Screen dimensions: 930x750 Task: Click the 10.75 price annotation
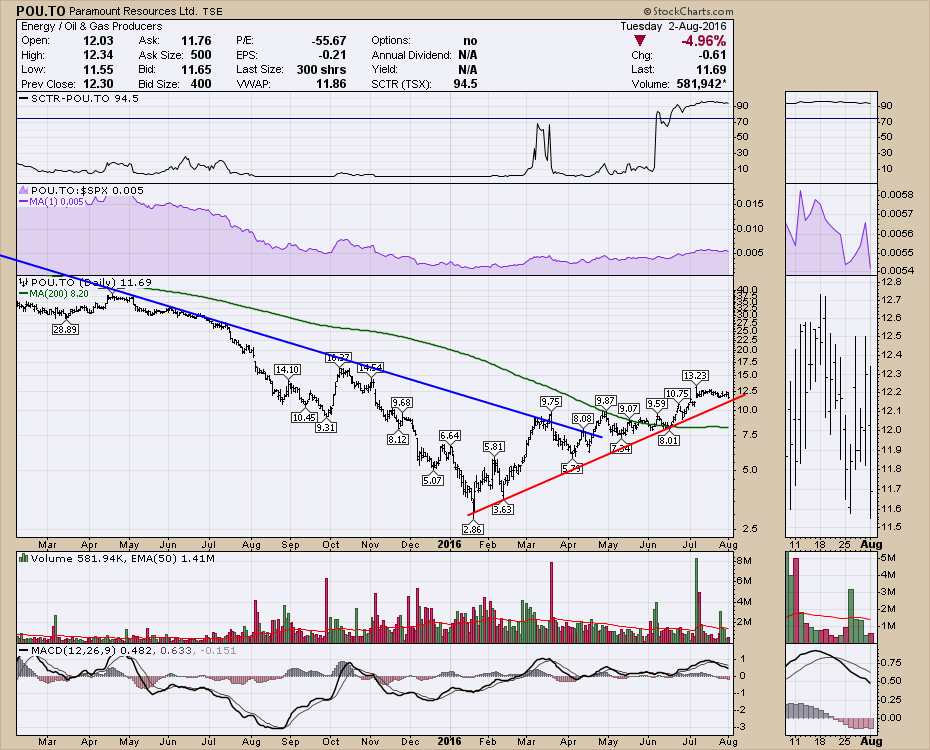pyautogui.click(x=677, y=393)
